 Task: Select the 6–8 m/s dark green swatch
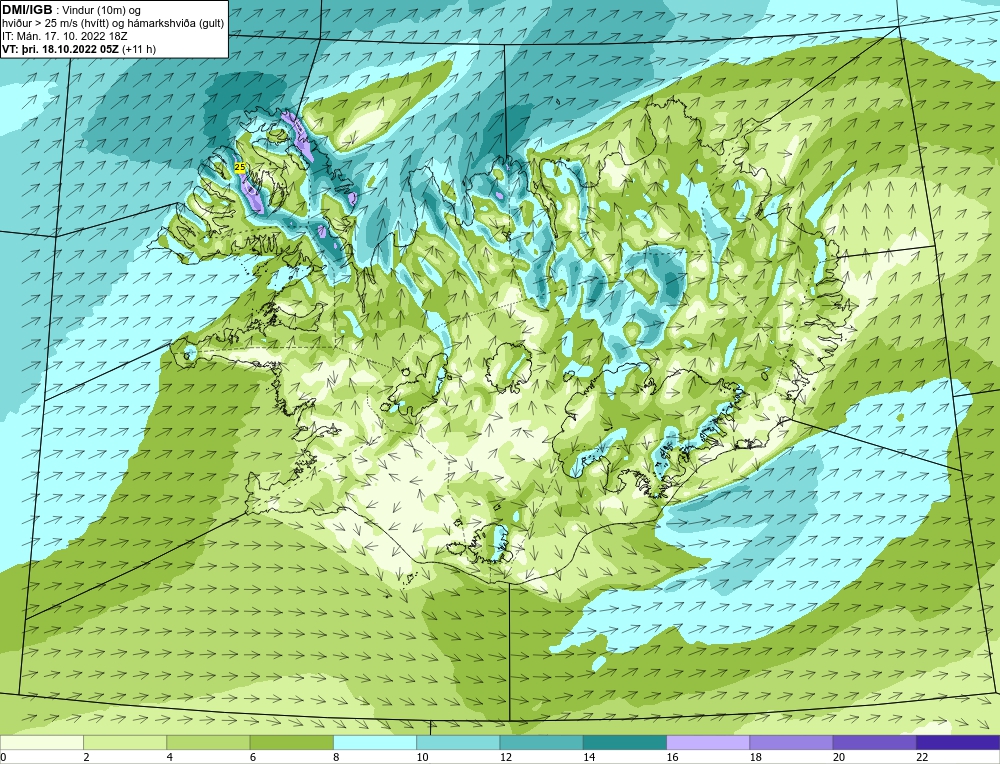292,742
